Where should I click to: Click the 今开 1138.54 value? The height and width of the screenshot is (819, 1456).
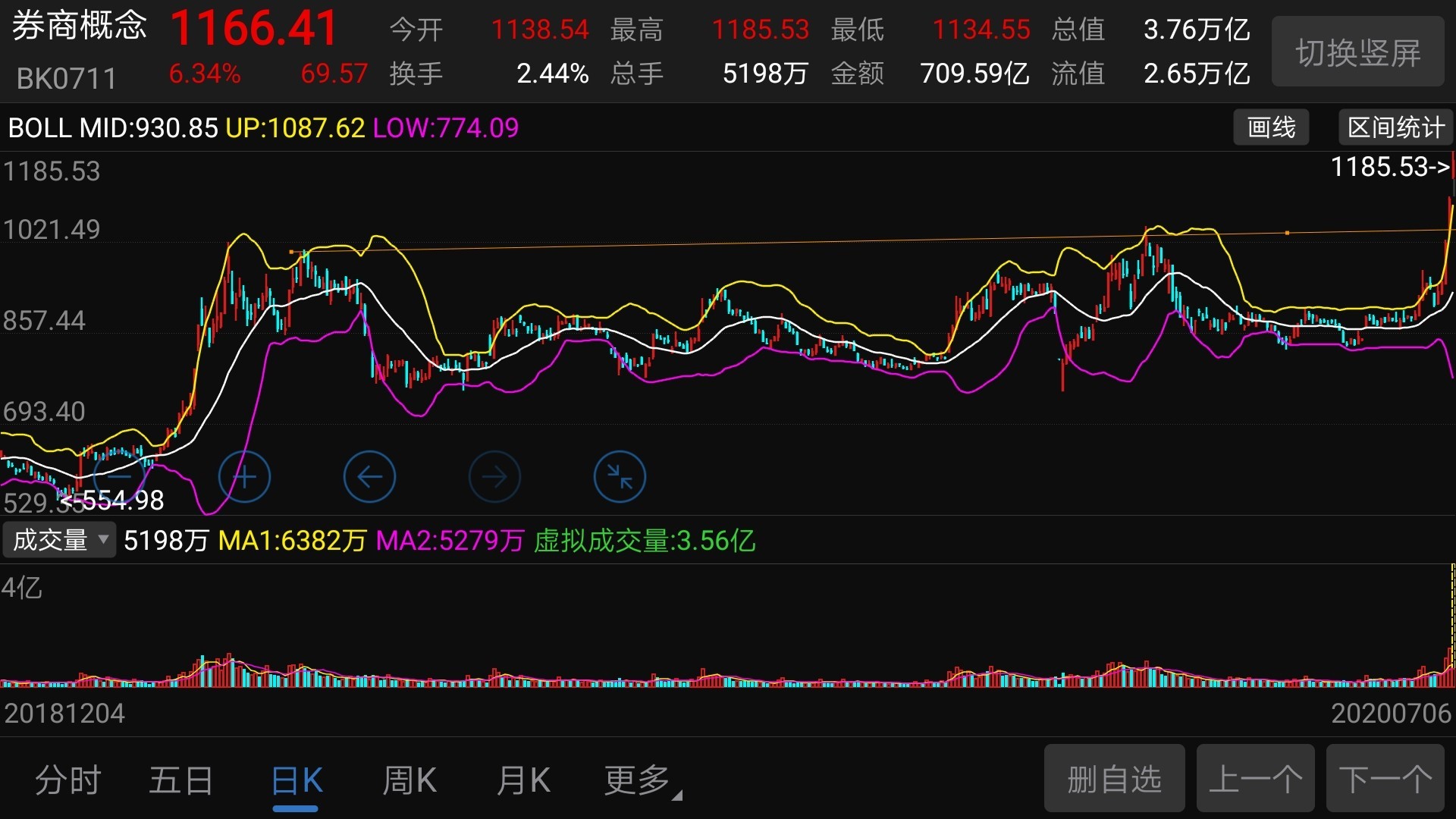click(x=540, y=30)
